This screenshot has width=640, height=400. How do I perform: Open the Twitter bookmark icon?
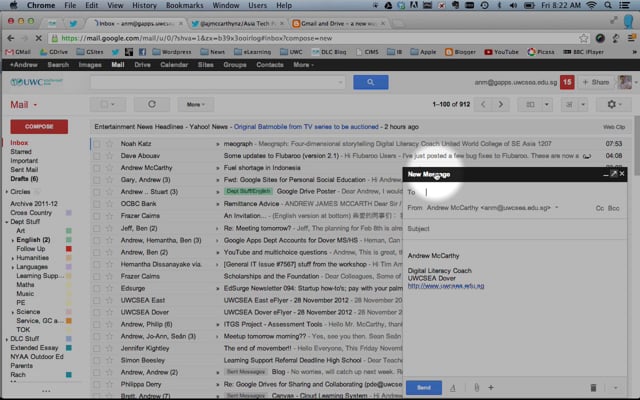116,52
